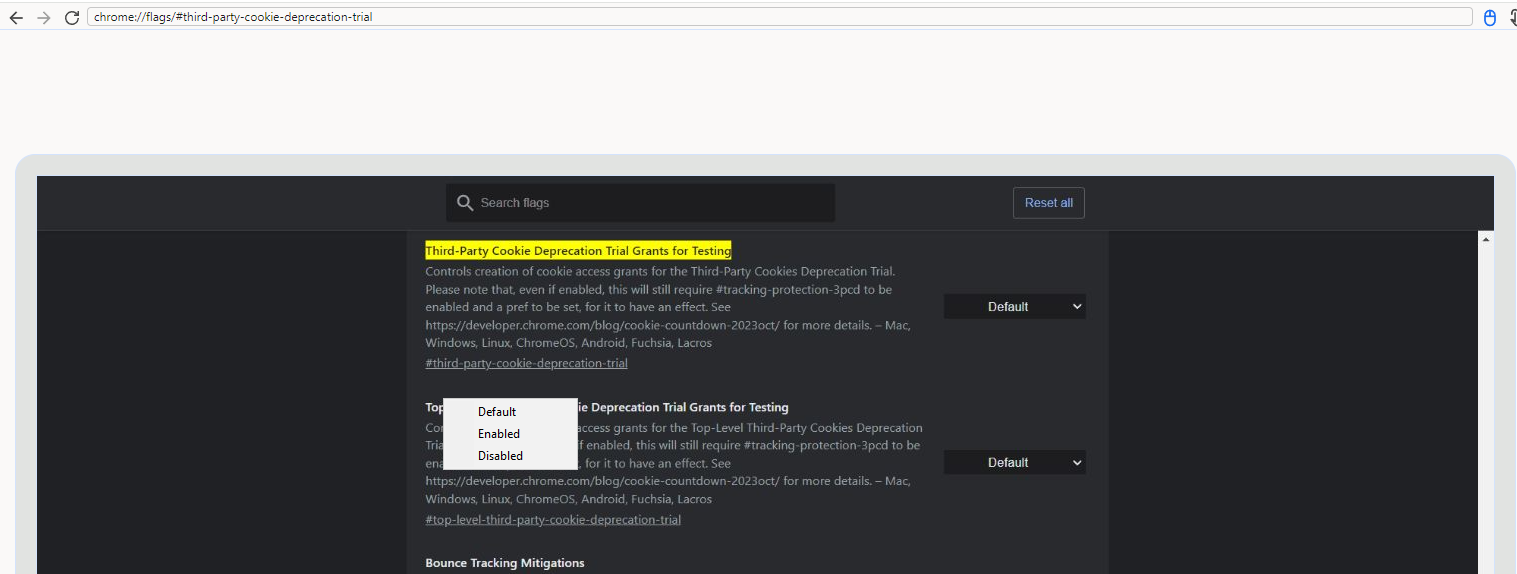The height and width of the screenshot is (574, 1517).
Task: Reload the chrome flags page
Action: (71, 17)
